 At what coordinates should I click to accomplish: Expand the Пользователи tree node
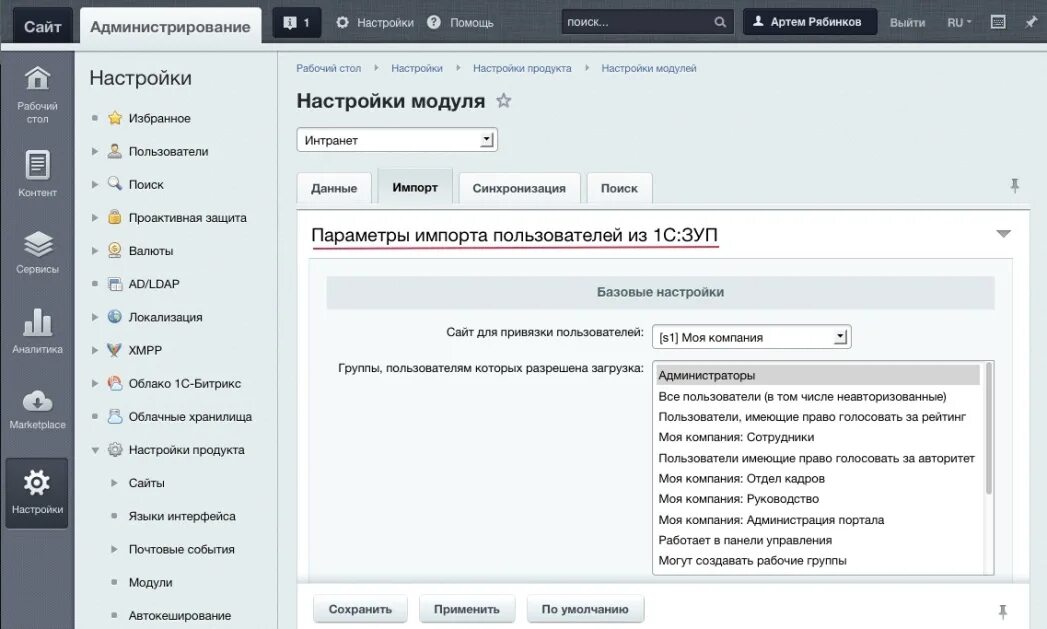point(95,152)
